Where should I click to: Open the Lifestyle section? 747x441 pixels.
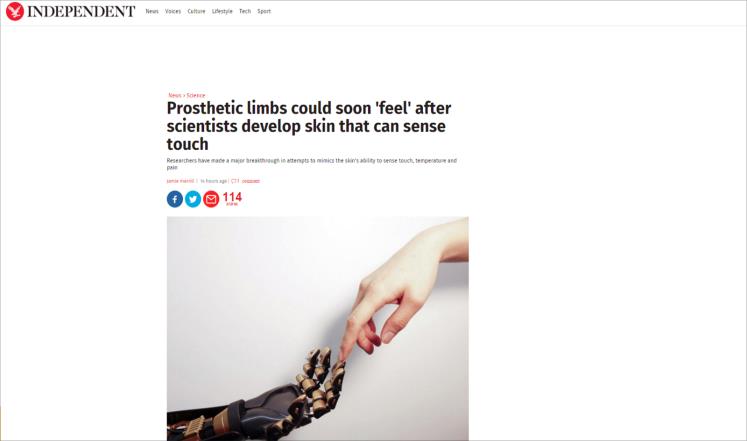coord(222,11)
